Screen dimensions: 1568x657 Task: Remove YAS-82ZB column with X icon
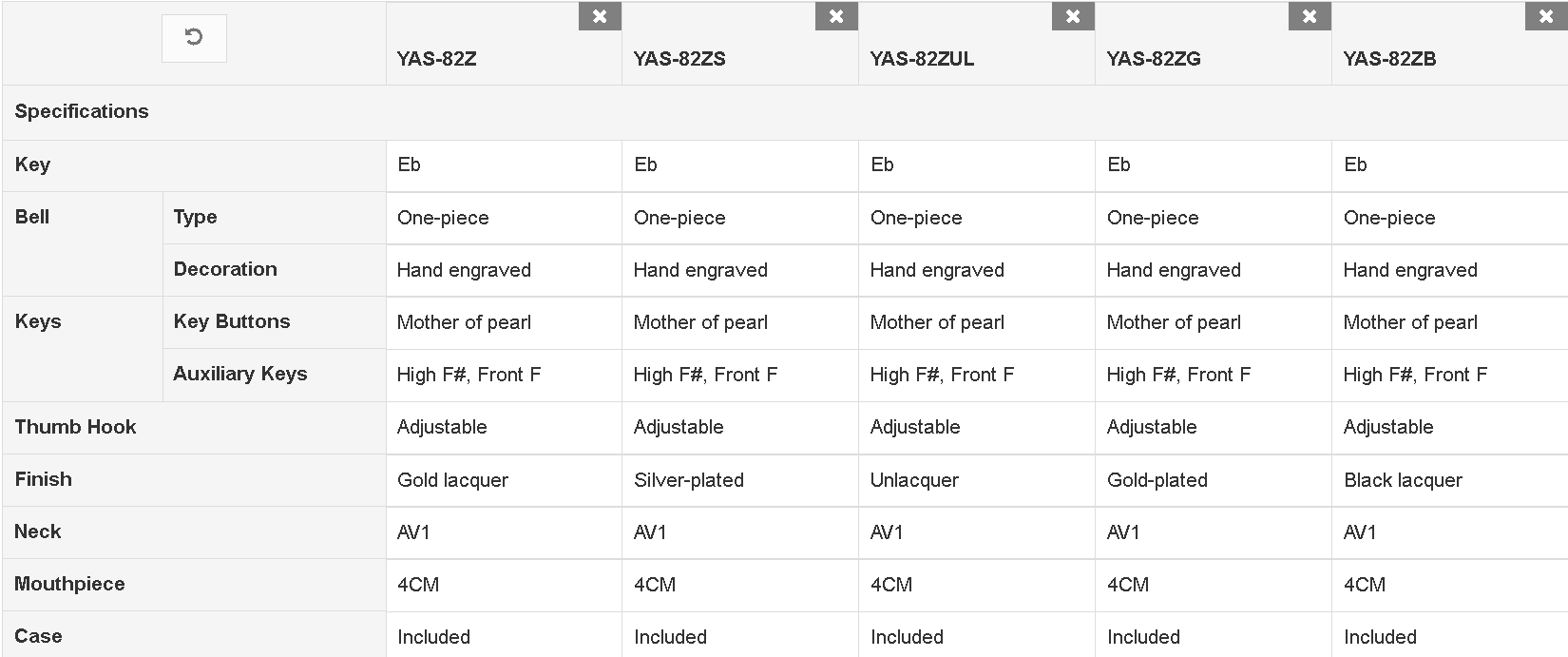click(x=1546, y=16)
